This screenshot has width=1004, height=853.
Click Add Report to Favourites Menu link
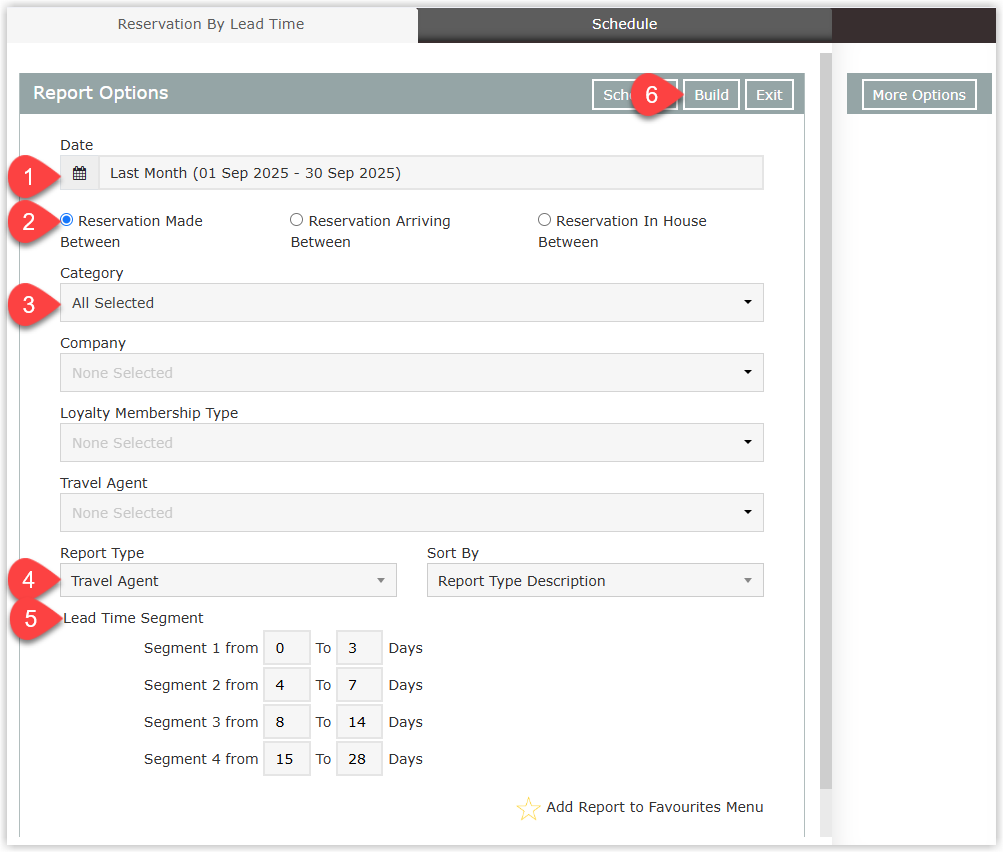pos(654,807)
